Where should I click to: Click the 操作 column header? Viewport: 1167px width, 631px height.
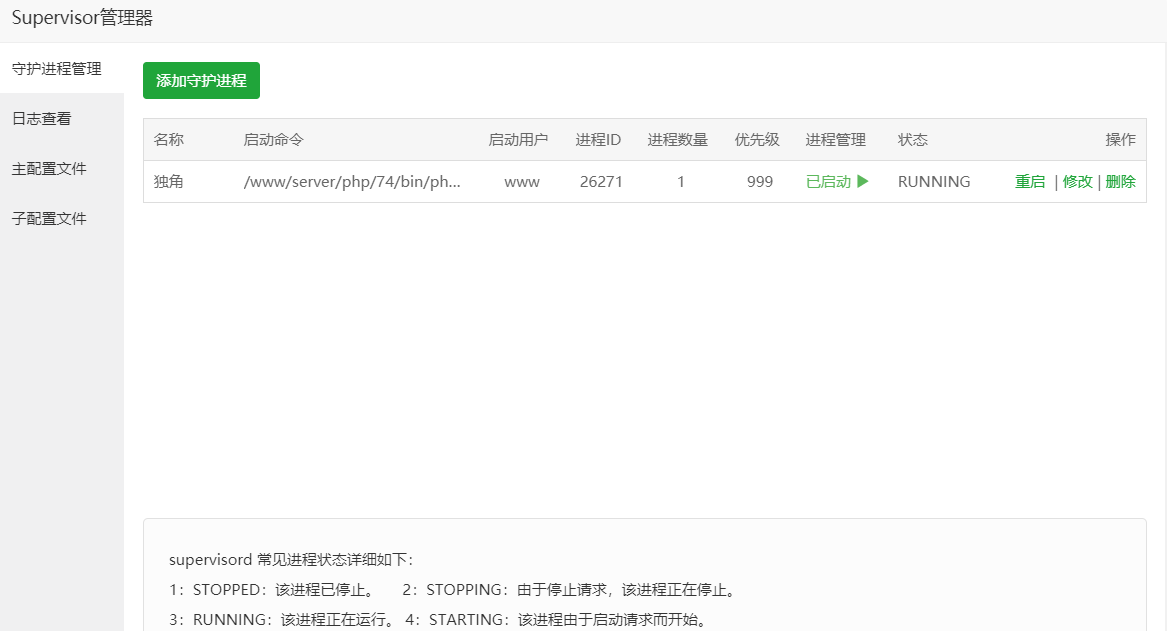[1120, 140]
